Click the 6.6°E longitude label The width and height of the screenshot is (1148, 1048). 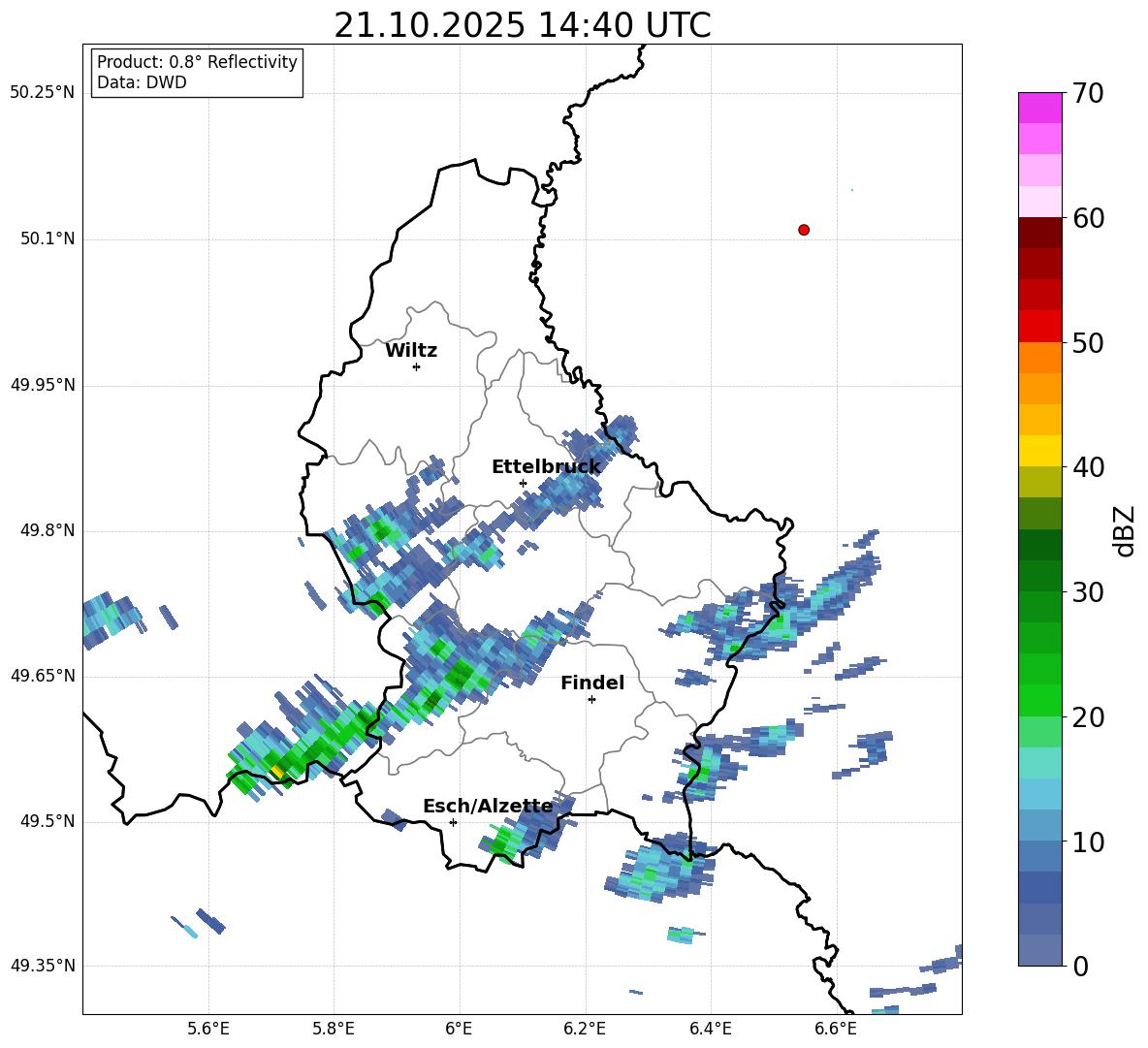[836, 1029]
